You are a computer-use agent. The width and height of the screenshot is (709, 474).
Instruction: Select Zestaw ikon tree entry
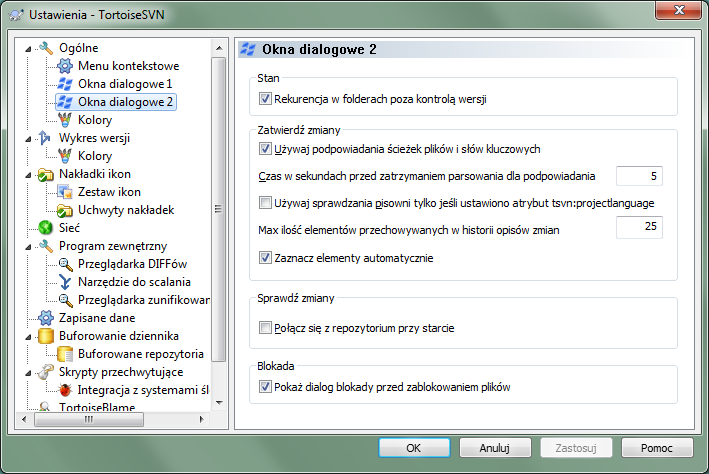109,192
